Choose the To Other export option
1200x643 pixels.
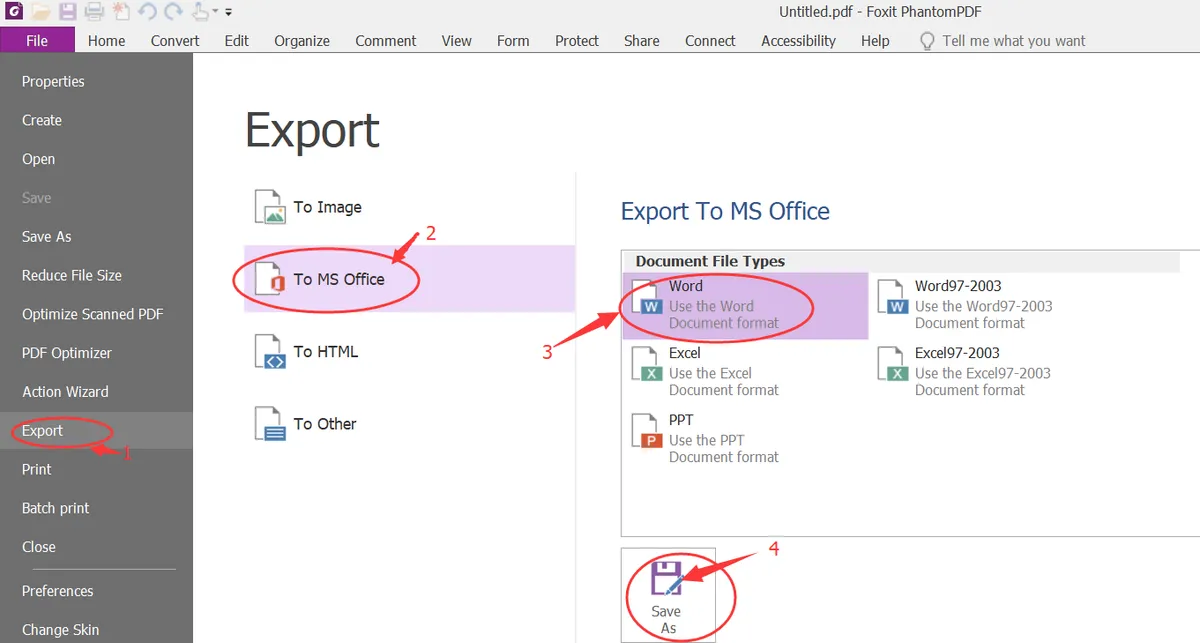[x=409, y=423]
